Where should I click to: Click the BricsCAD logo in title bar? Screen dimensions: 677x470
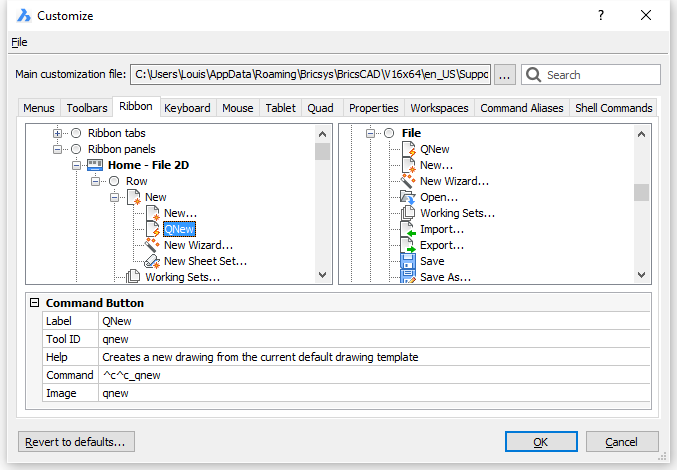point(24,16)
